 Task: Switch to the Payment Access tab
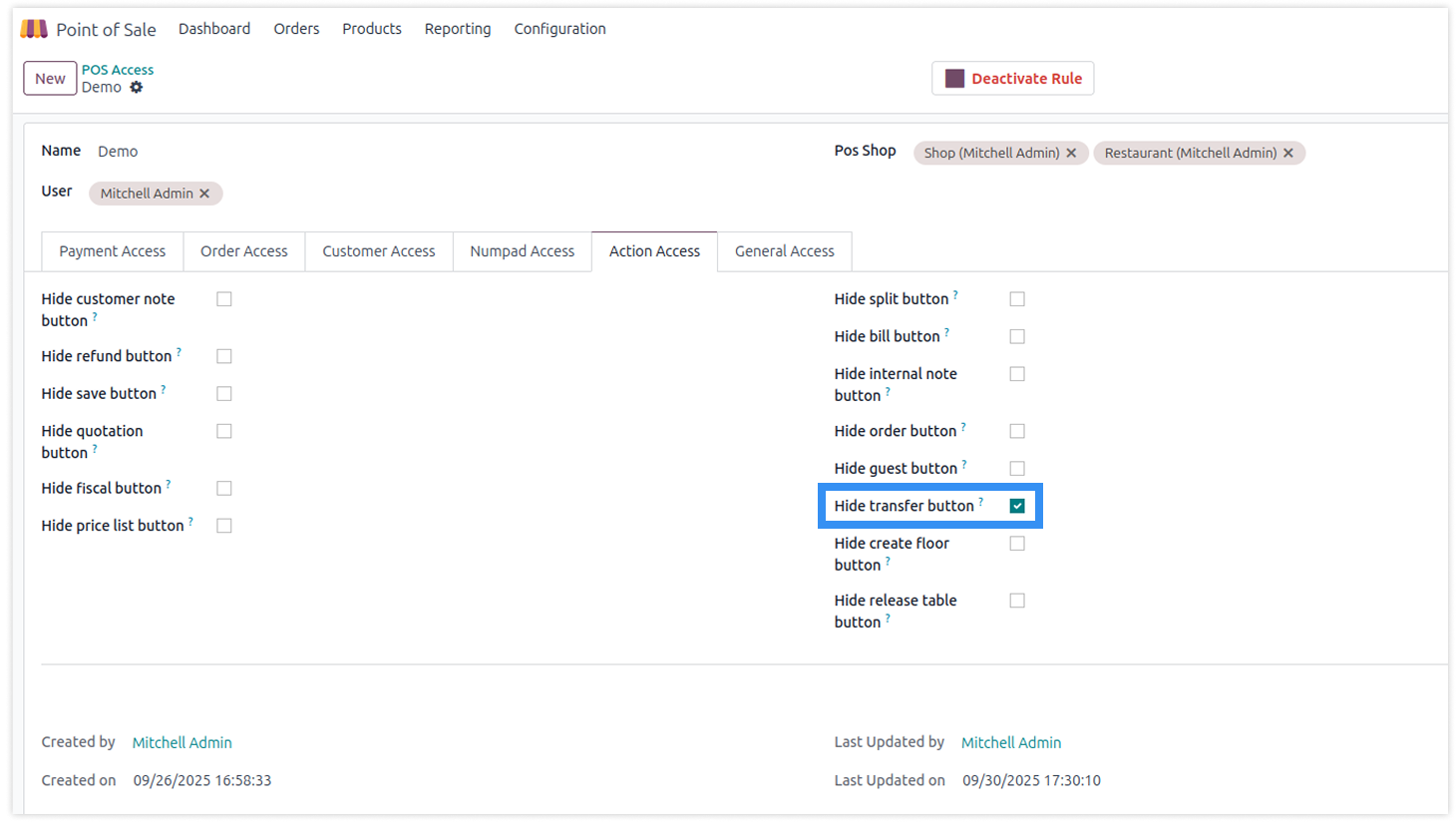click(x=113, y=251)
